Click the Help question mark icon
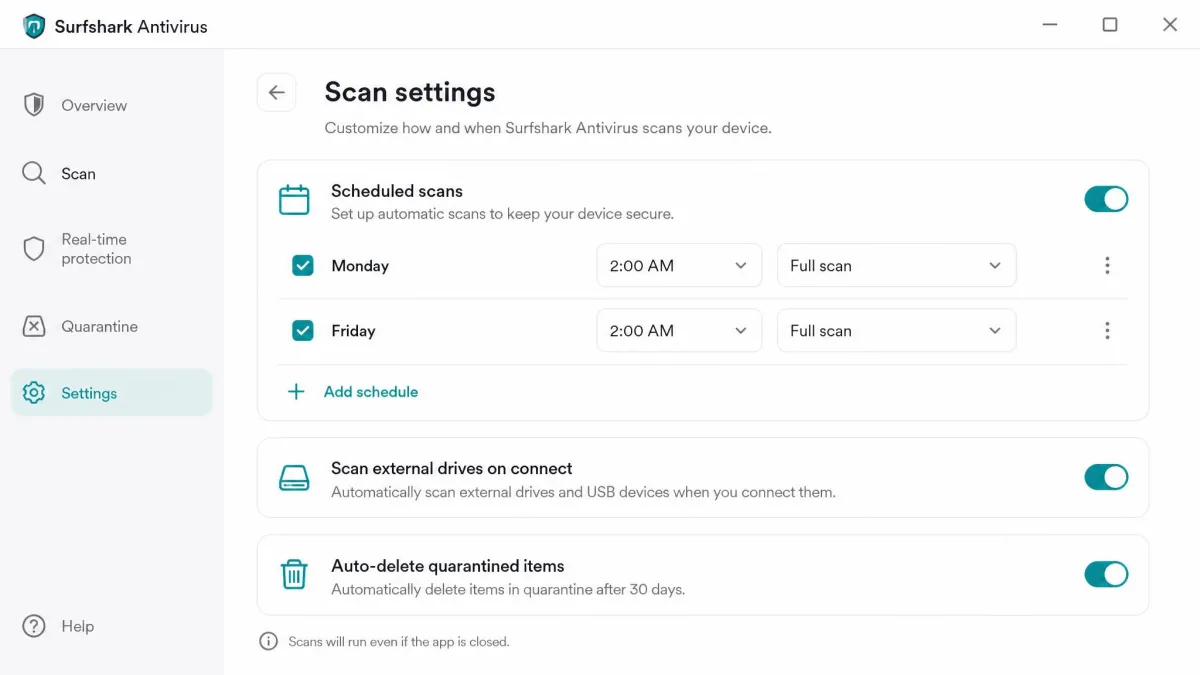The height and width of the screenshot is (675, 1200). point(34,626)
